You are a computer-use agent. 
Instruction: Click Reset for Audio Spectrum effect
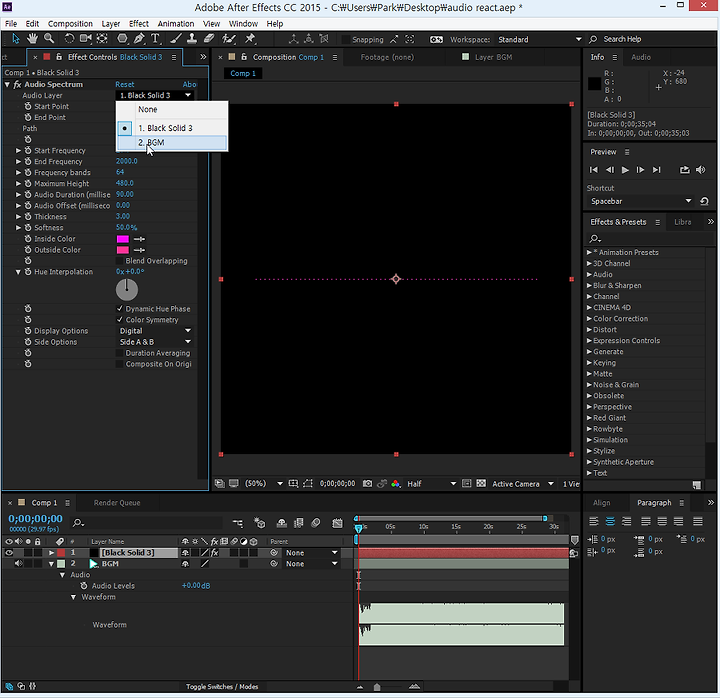tap(125, 85)
